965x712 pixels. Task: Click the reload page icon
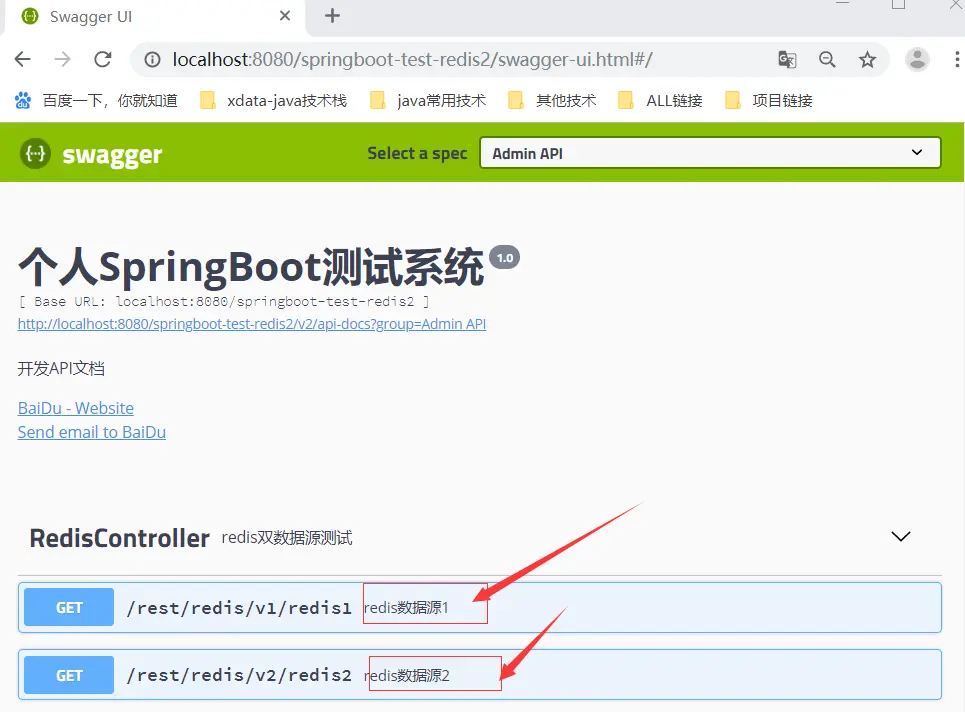[103, 59]
